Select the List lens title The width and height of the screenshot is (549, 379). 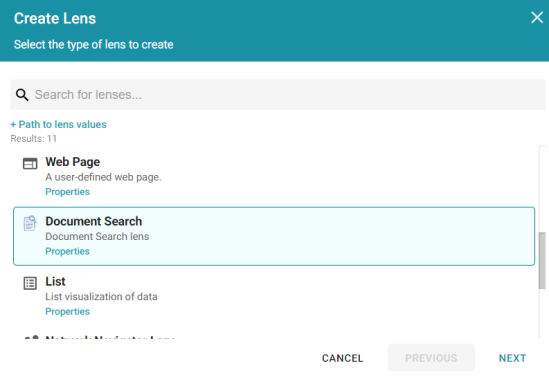pyautogui.click(x=55, y=281)
